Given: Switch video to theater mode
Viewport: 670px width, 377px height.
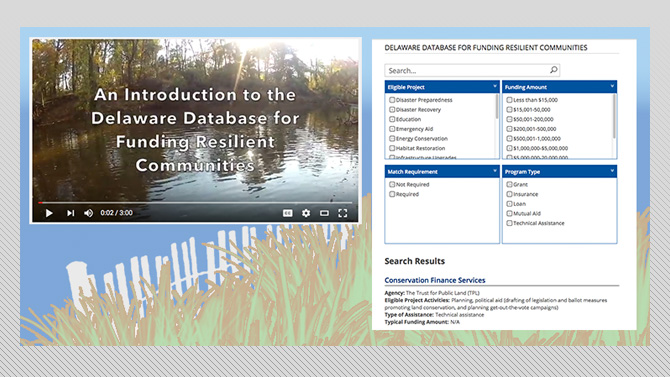Looking at the screenshot, I should click(x=324, y=213).
